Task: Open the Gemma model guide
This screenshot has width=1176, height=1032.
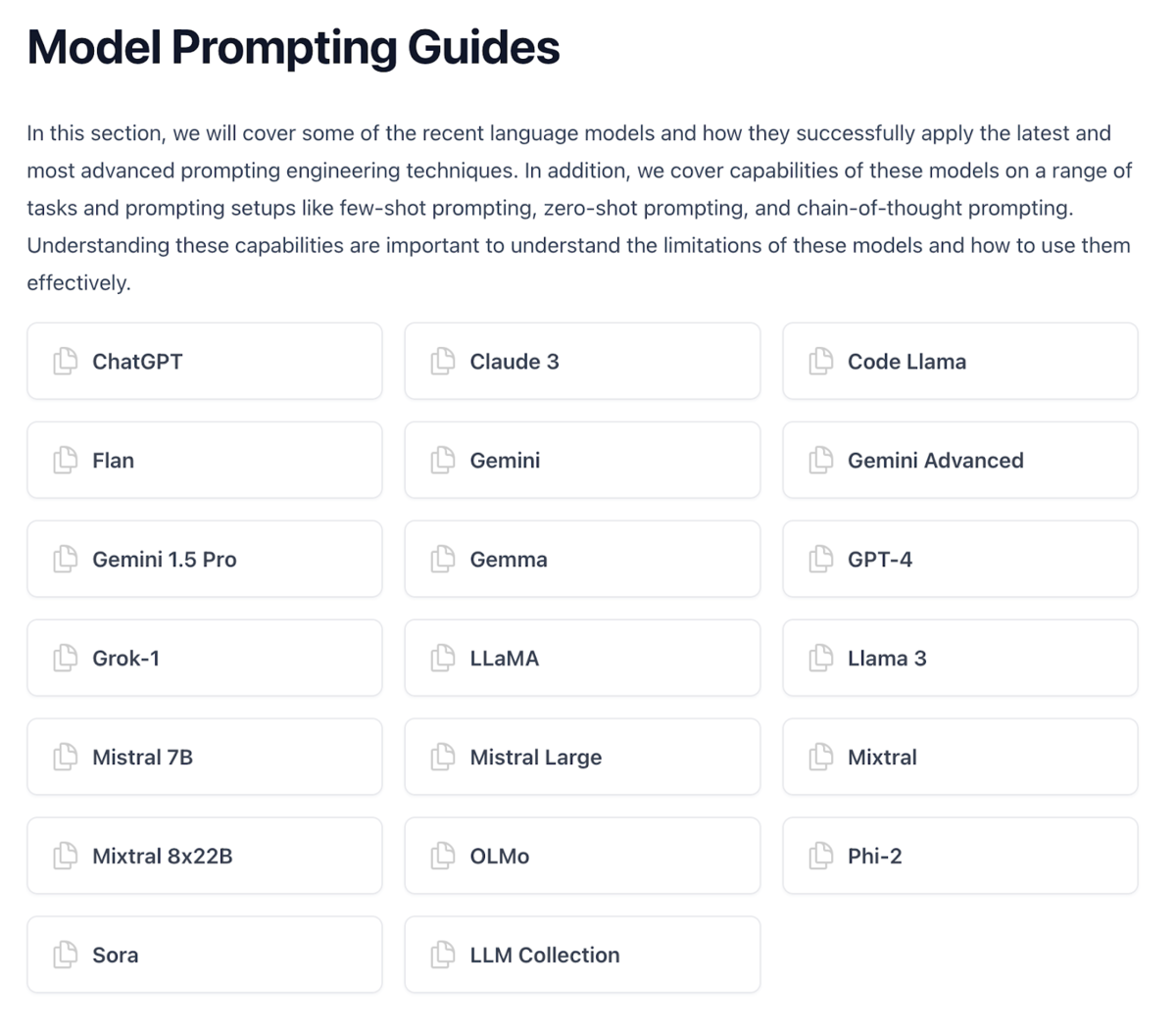Action: (582, 559)
